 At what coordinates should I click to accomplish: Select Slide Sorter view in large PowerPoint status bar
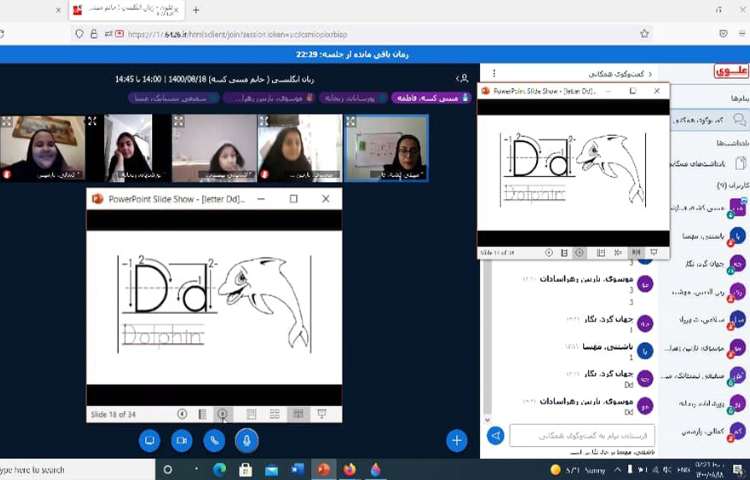click(x=275, y=414)
